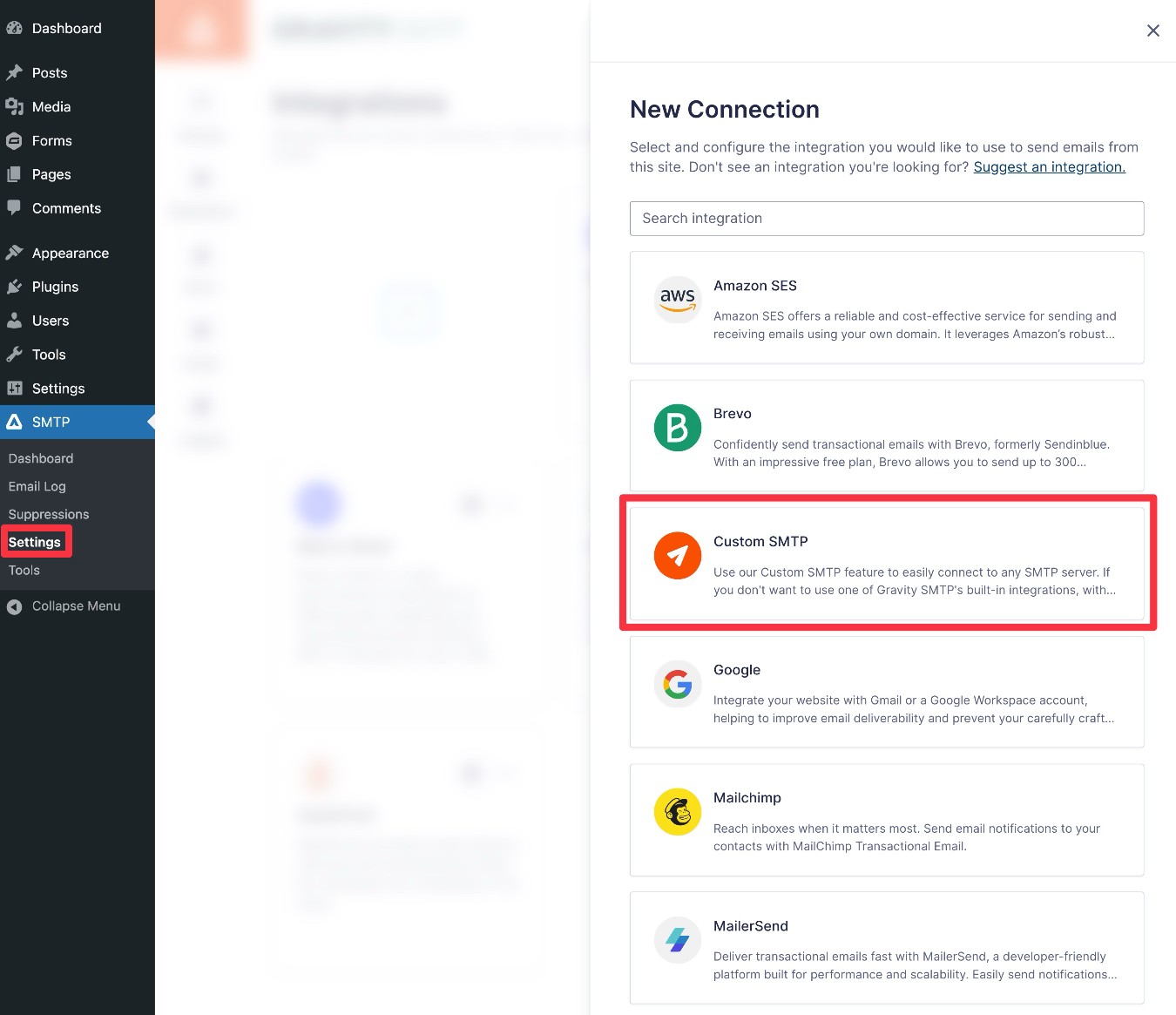
Task: Open SMTP Tools submenu item
Action: [24, 570]
